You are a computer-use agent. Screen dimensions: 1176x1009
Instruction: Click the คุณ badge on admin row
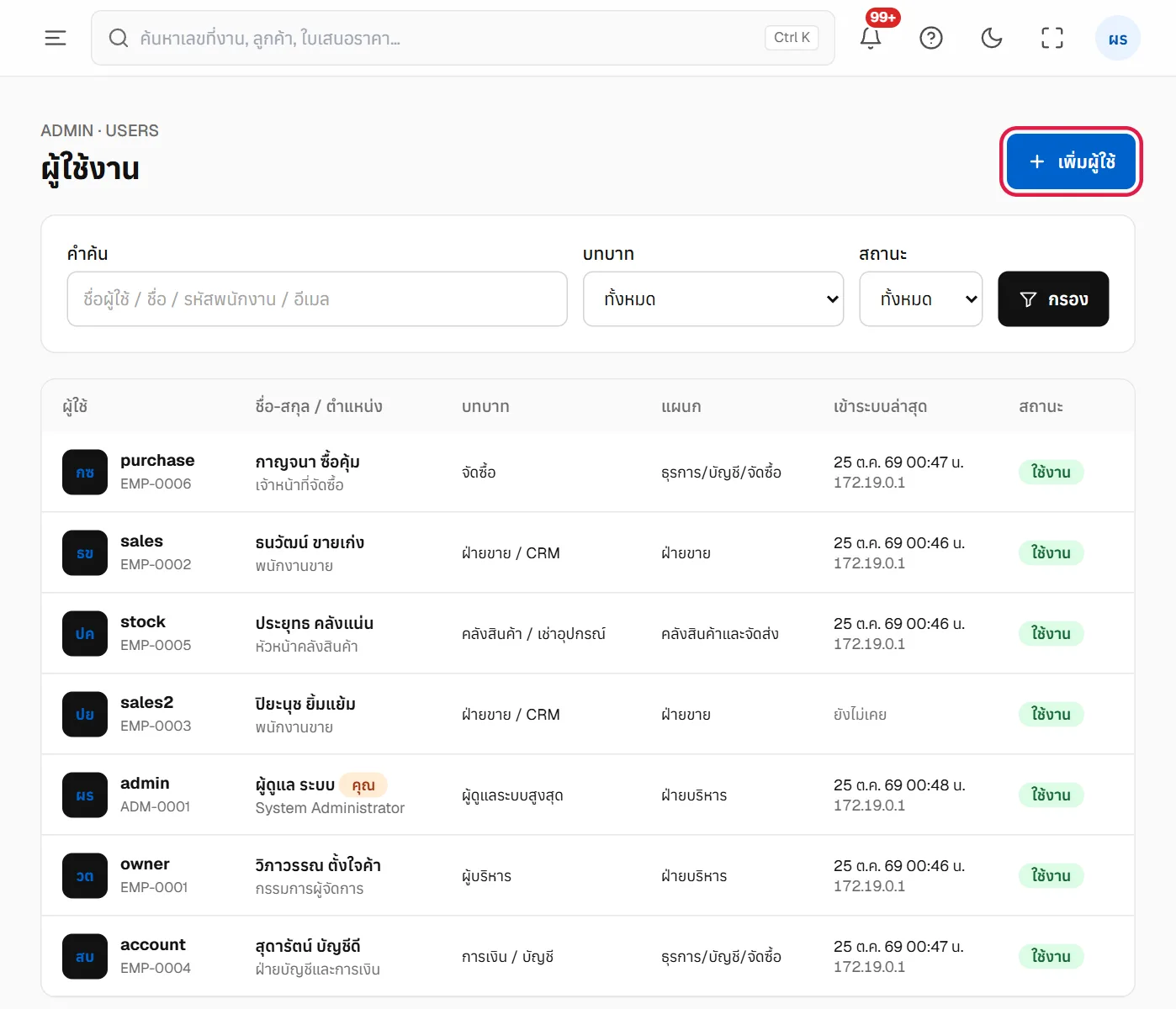(x=363, y=785)
